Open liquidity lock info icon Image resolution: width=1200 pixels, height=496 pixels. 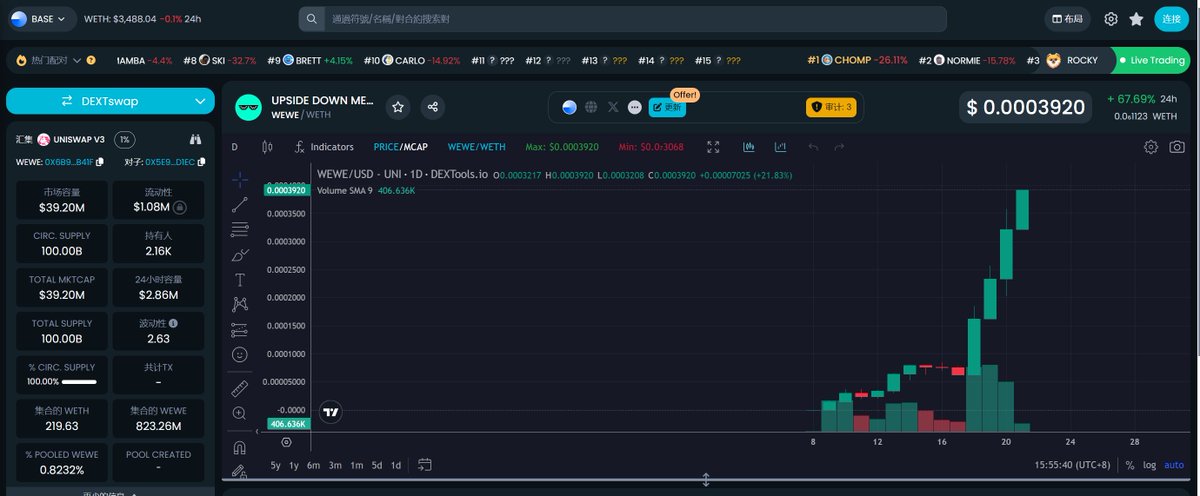tap(179, 207)
